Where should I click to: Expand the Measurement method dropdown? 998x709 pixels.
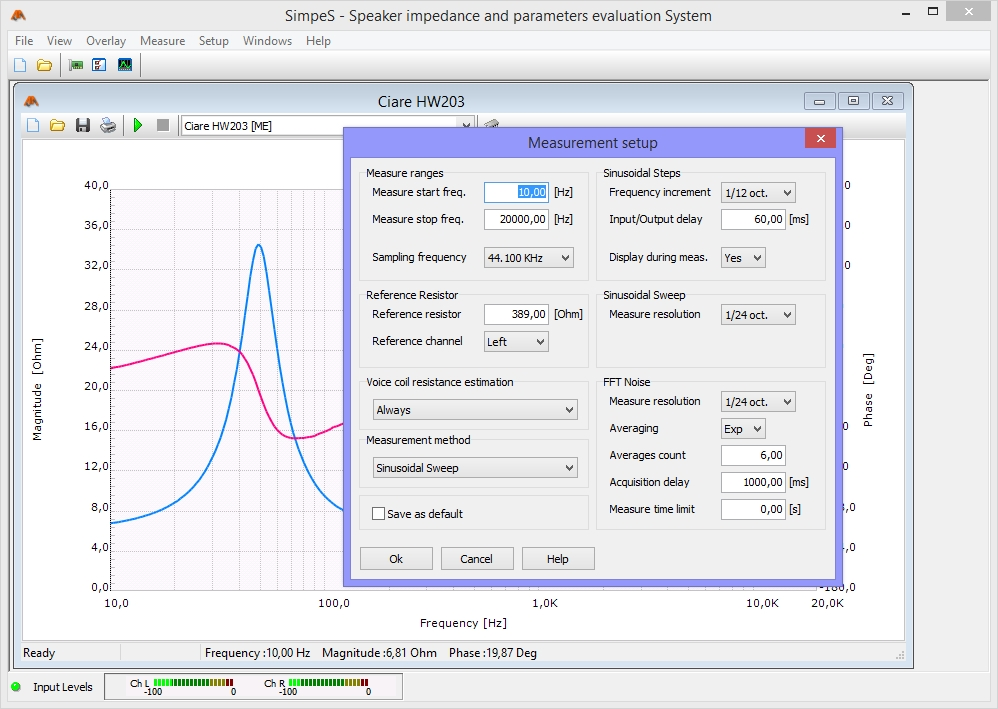(x=475, y=468)
